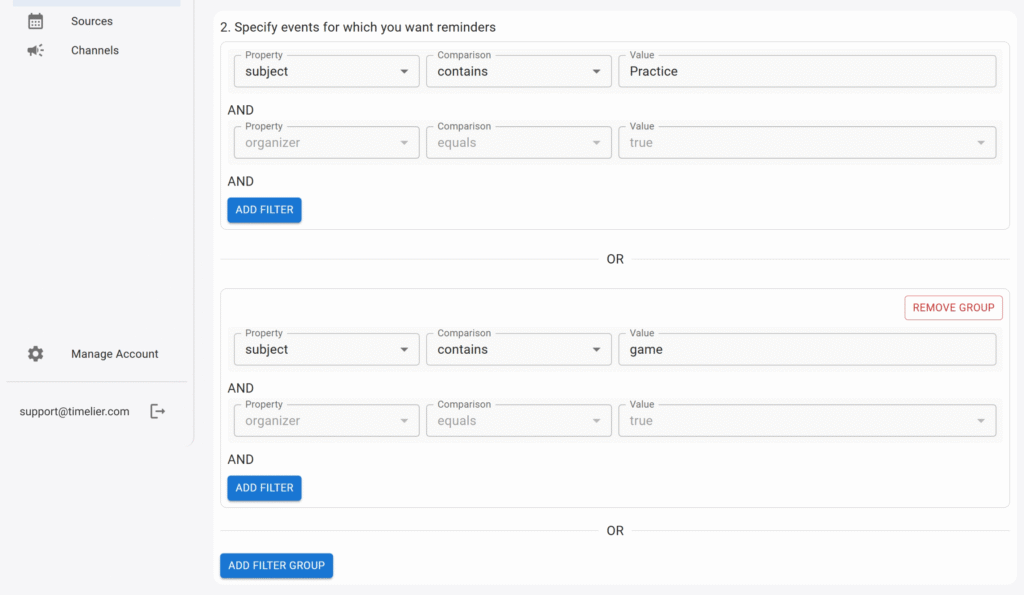The width and height of the screenshot is (1024, 595).
Task: Open first group's contains Comparison dropdown
Action: [x=518, y=71]
